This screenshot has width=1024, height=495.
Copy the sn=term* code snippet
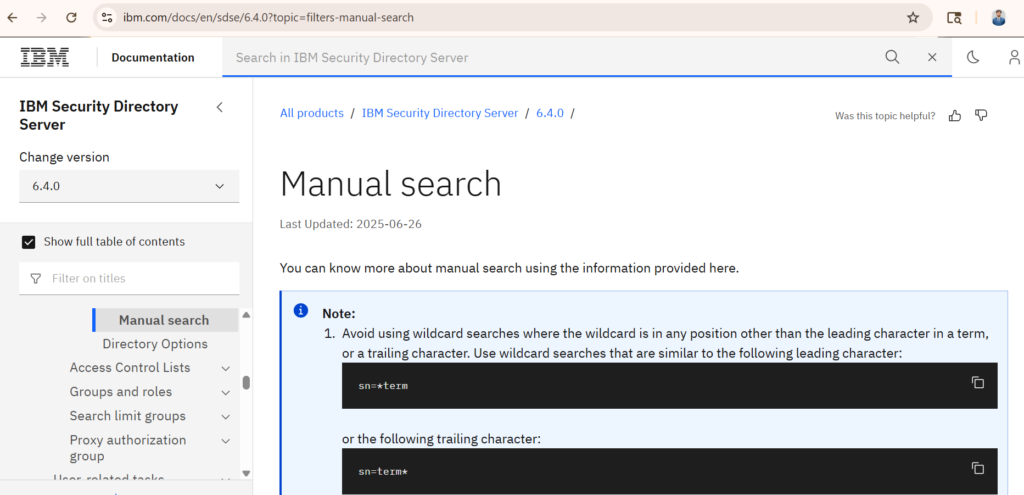978,468
